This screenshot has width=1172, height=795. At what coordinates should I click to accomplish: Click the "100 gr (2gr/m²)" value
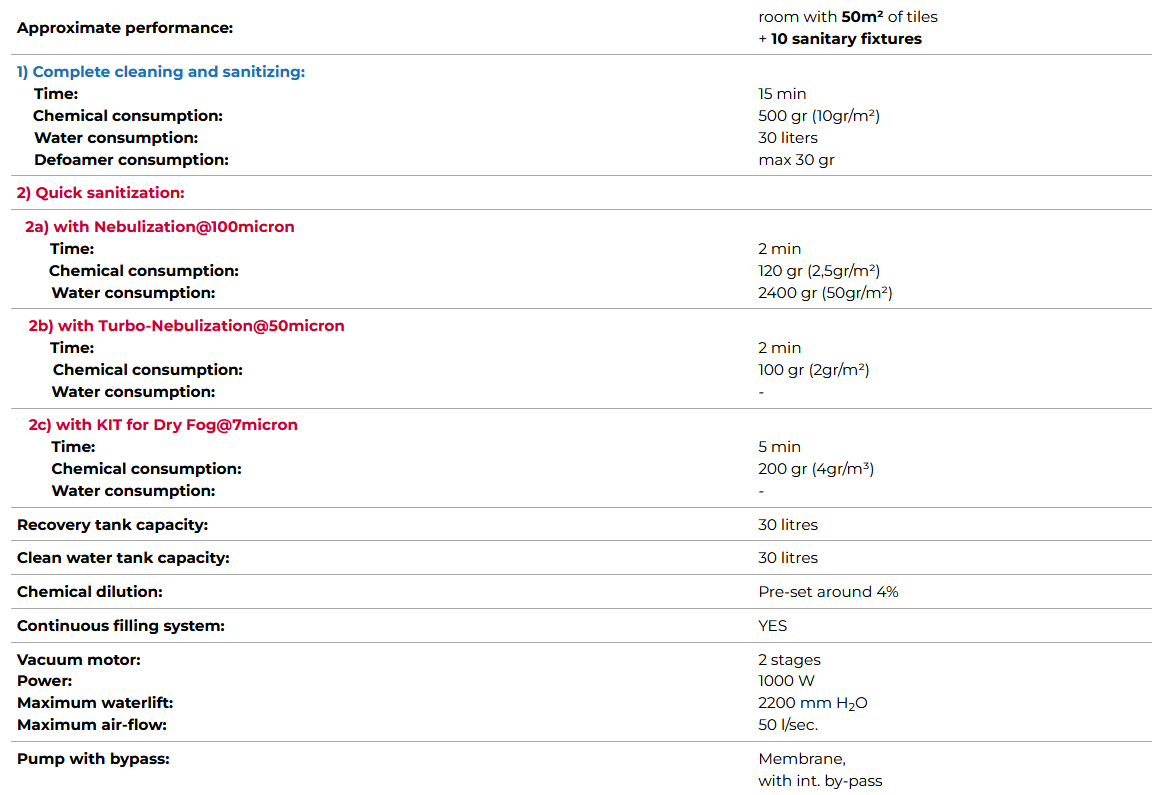click(814, 370)
